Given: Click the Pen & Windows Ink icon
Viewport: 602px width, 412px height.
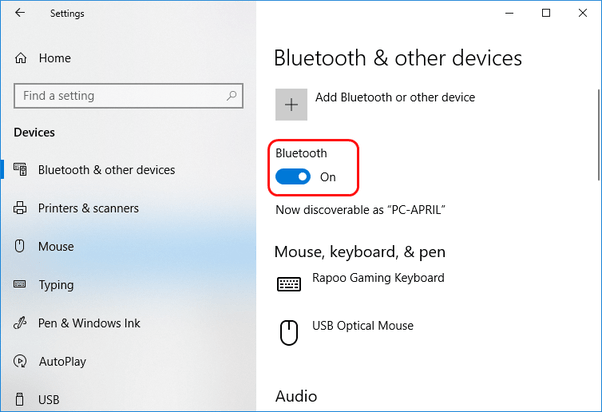Looking at the screenshot, I should tap(20, 324).
